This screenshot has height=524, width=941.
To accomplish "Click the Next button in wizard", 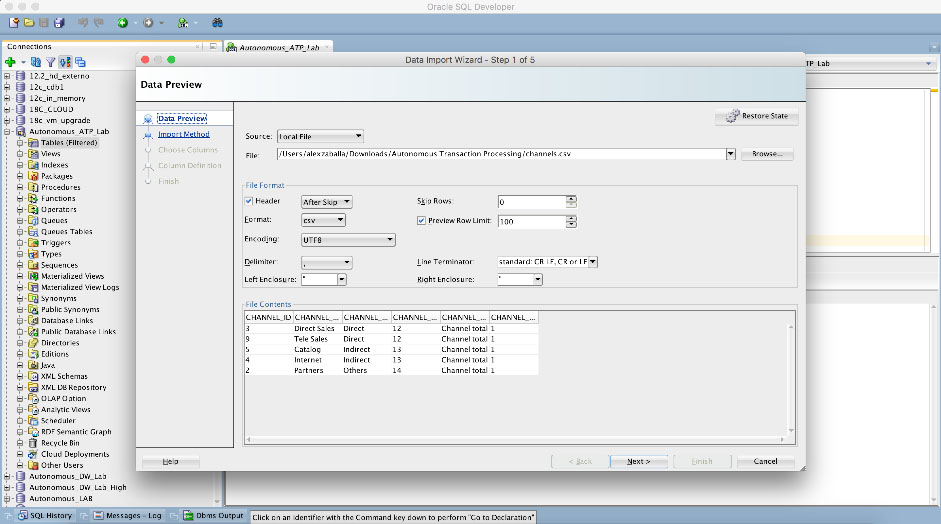I will [x=639, y=461].
